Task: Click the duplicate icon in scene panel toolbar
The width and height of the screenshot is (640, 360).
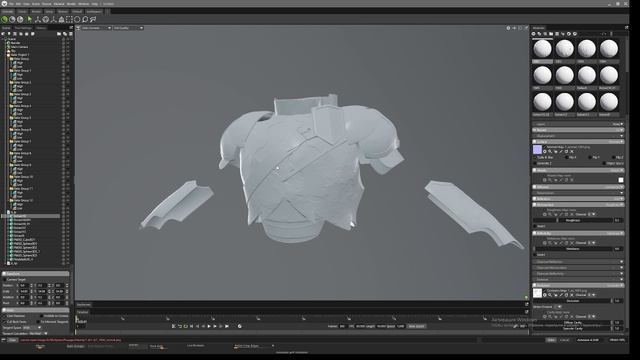Action: click(x=64, y=34)
